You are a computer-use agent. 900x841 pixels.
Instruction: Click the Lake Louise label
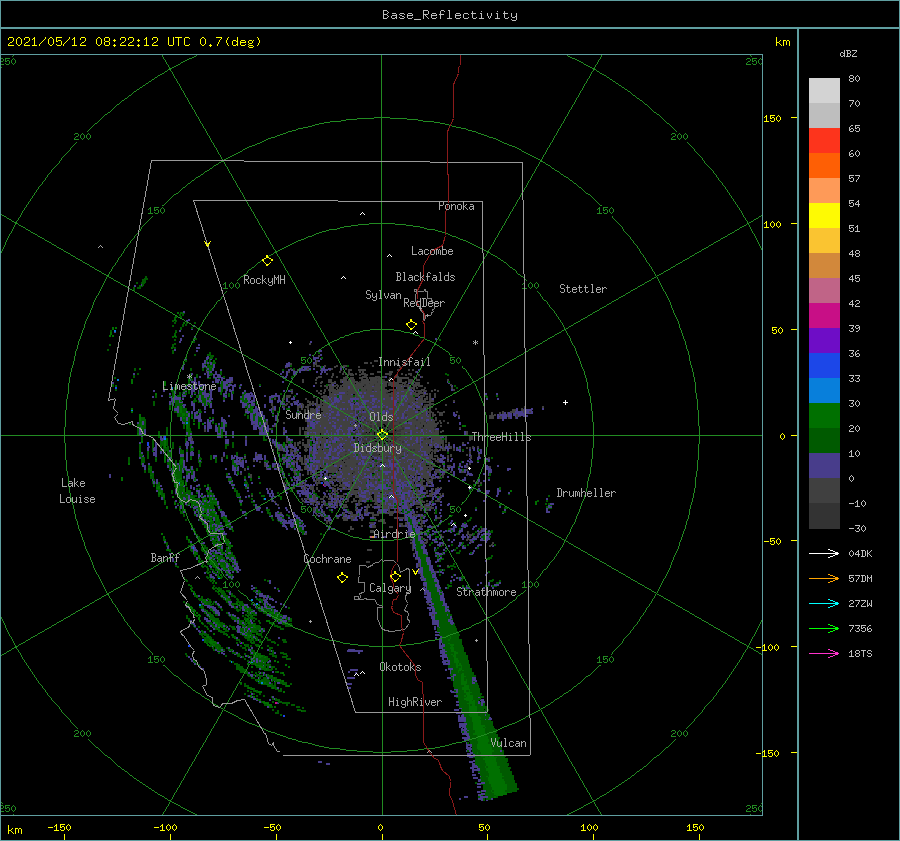coord(77,491)
